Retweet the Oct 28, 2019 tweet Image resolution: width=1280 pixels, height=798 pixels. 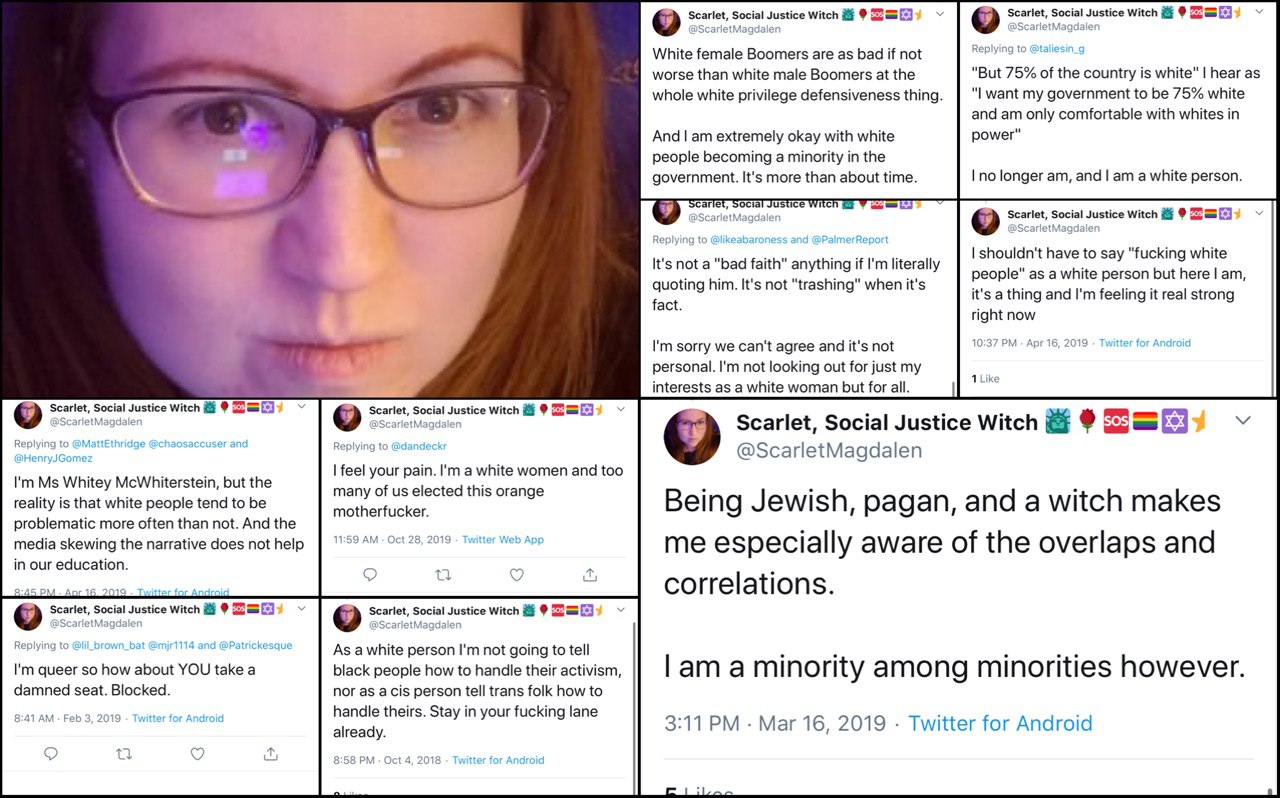click(443, 575)
